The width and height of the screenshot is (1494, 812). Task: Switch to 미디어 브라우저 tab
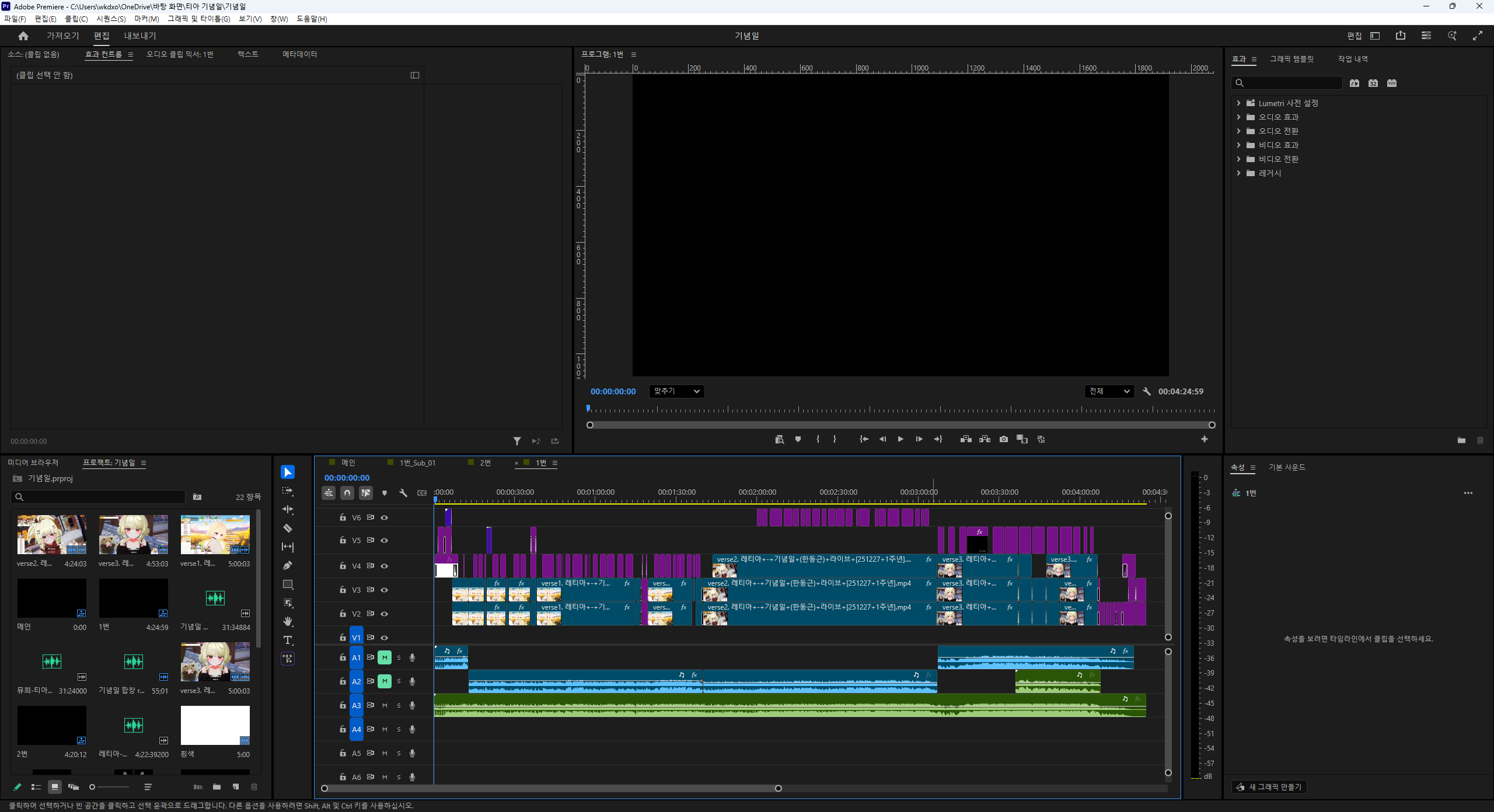point(33,463)
